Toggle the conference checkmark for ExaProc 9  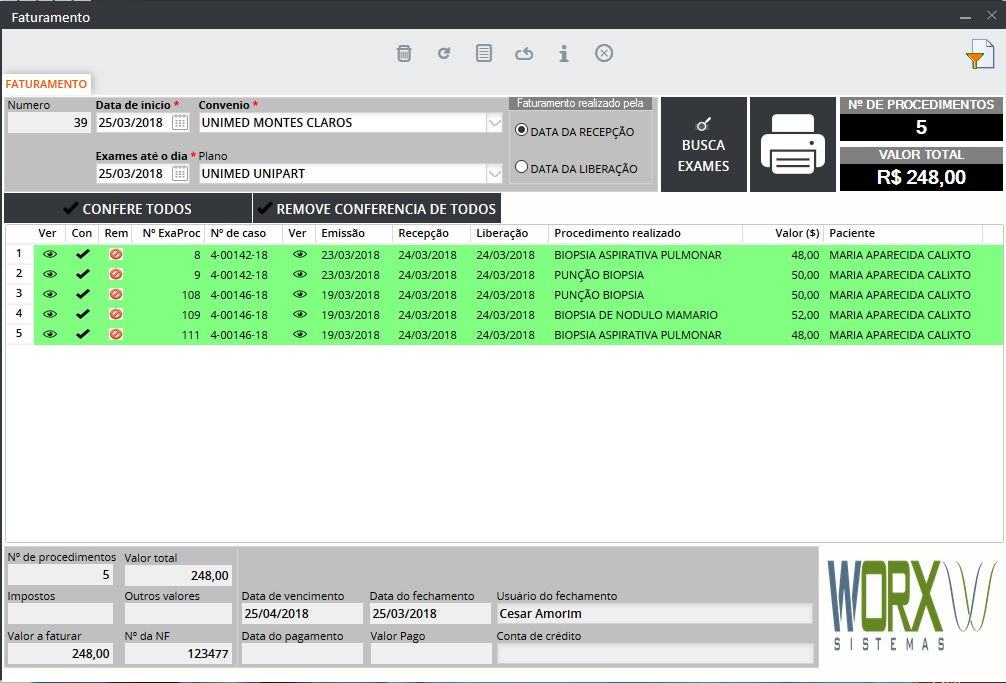coord(83,274)
